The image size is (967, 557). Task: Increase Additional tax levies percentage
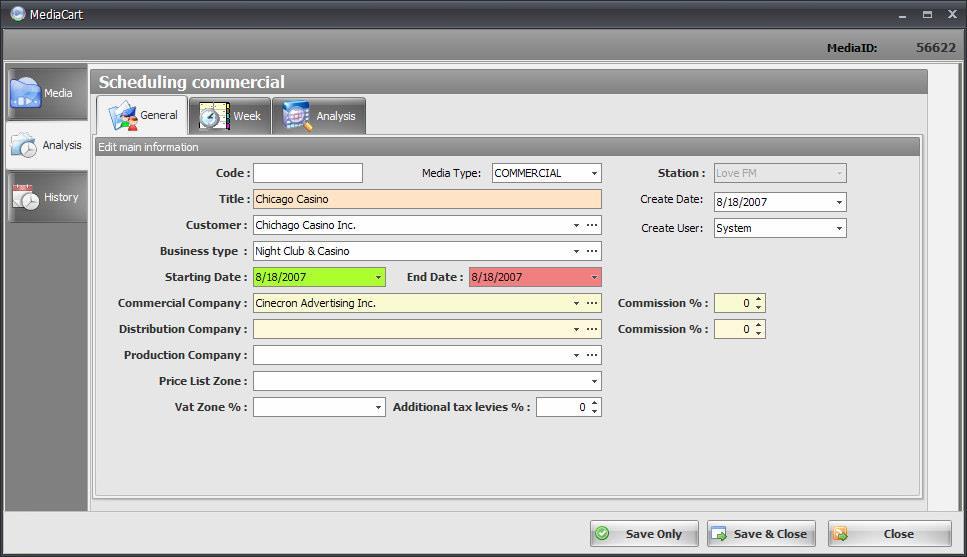coord(595,403)
